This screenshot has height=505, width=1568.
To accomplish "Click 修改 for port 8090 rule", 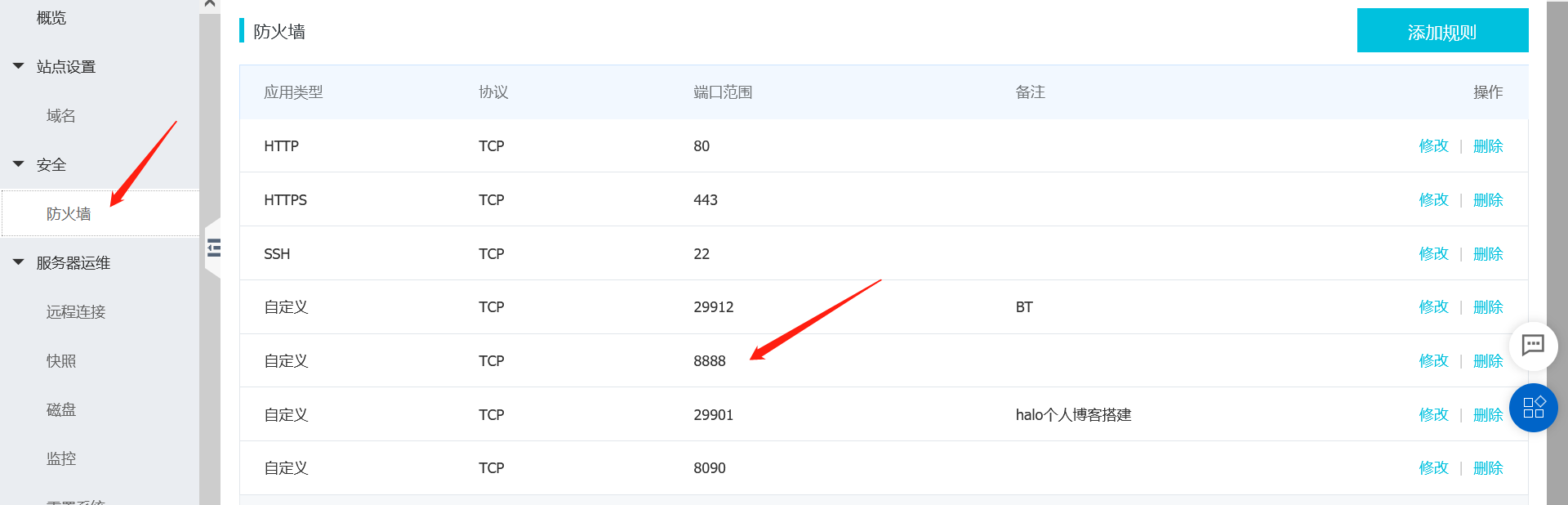I will coord(1433,468).
